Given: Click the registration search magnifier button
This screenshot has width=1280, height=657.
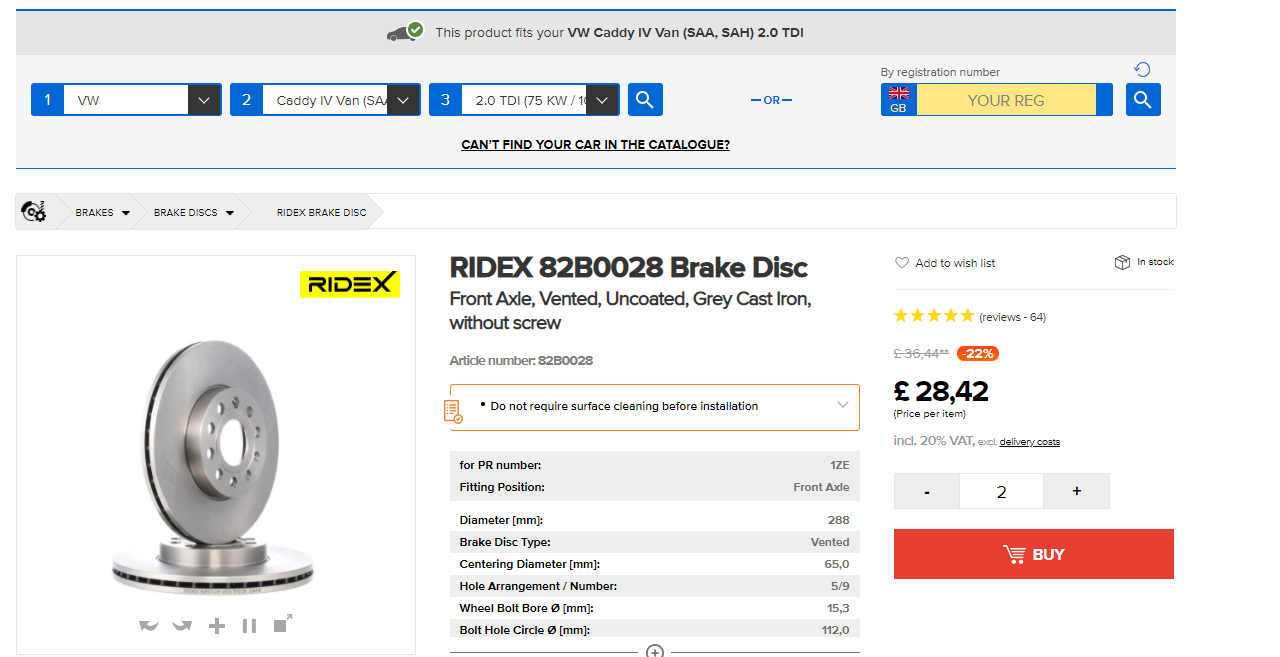Looking at the screenshot, I should [x=1143, y=100].
